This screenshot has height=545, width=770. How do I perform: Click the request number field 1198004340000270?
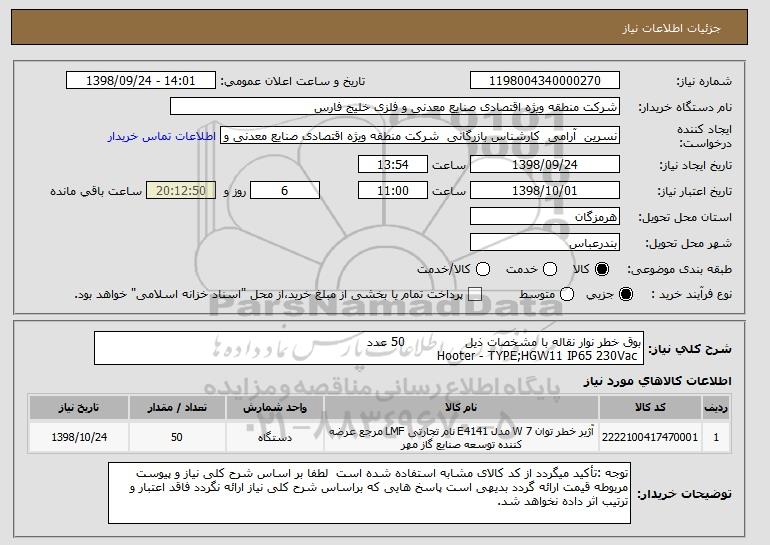(545, 81)
